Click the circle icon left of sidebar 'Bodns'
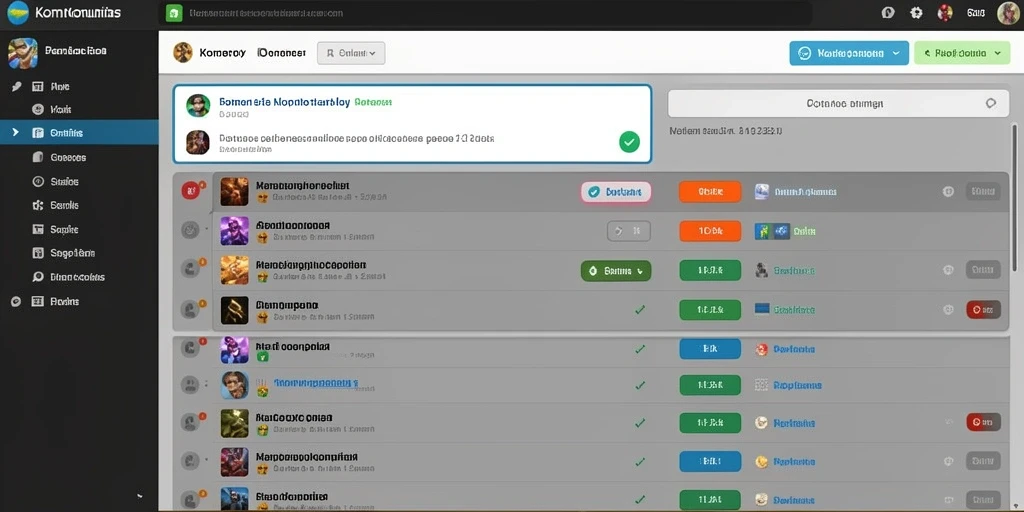 [x=17, y=301]
